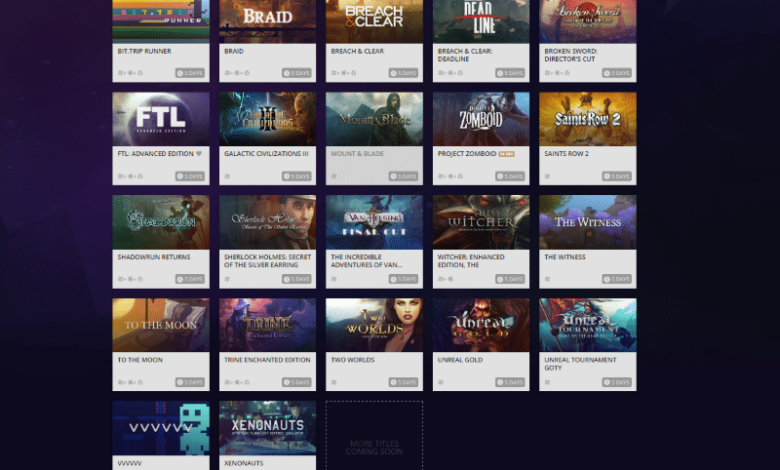This screenshot has width=780, height=470.
Task: Open the Unreal Tournament cover image
Action: (x=587, y=325)
